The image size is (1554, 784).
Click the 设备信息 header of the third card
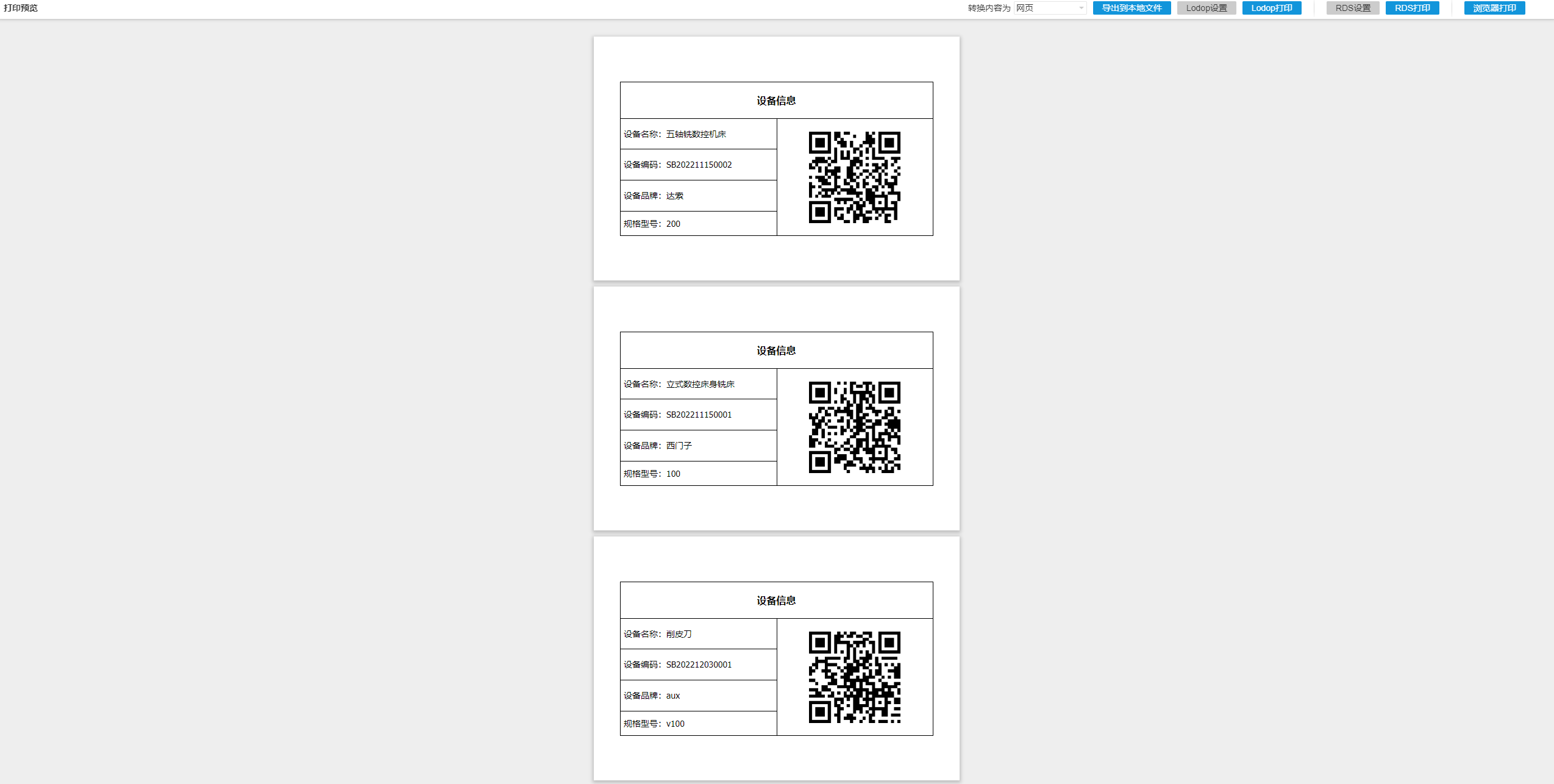pyautogui.click(x=776, y=600)
